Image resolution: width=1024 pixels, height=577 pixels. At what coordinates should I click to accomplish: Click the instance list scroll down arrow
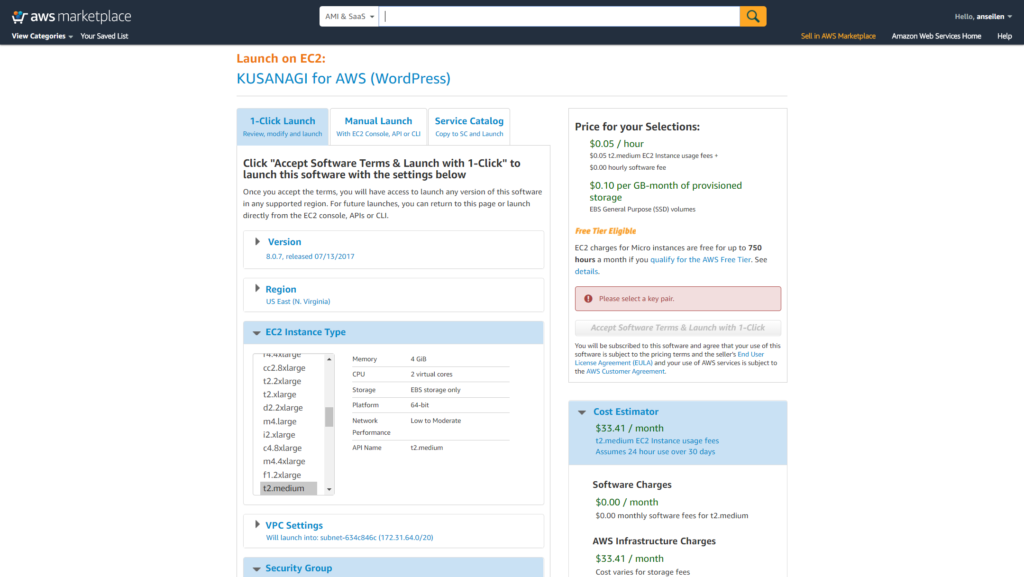329,489
